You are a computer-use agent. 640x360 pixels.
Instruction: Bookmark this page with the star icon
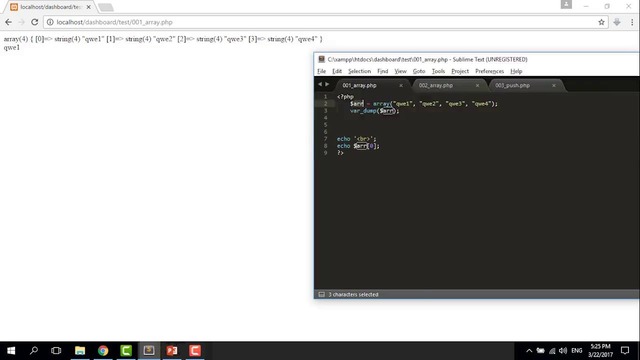pos(601,22)
